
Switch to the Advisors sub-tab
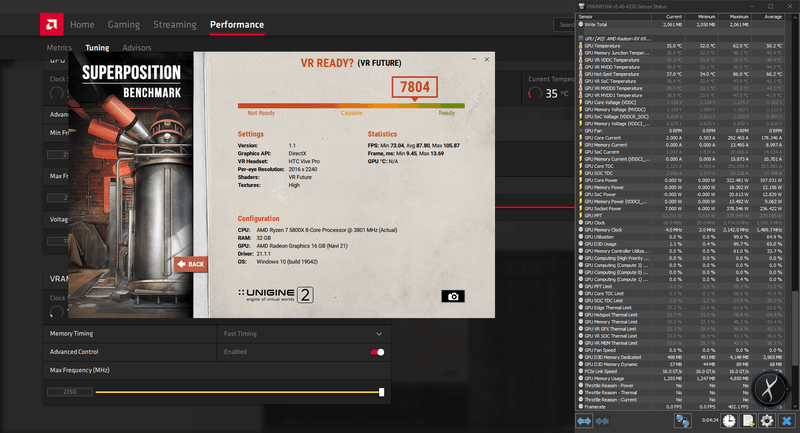pos(137,47)
